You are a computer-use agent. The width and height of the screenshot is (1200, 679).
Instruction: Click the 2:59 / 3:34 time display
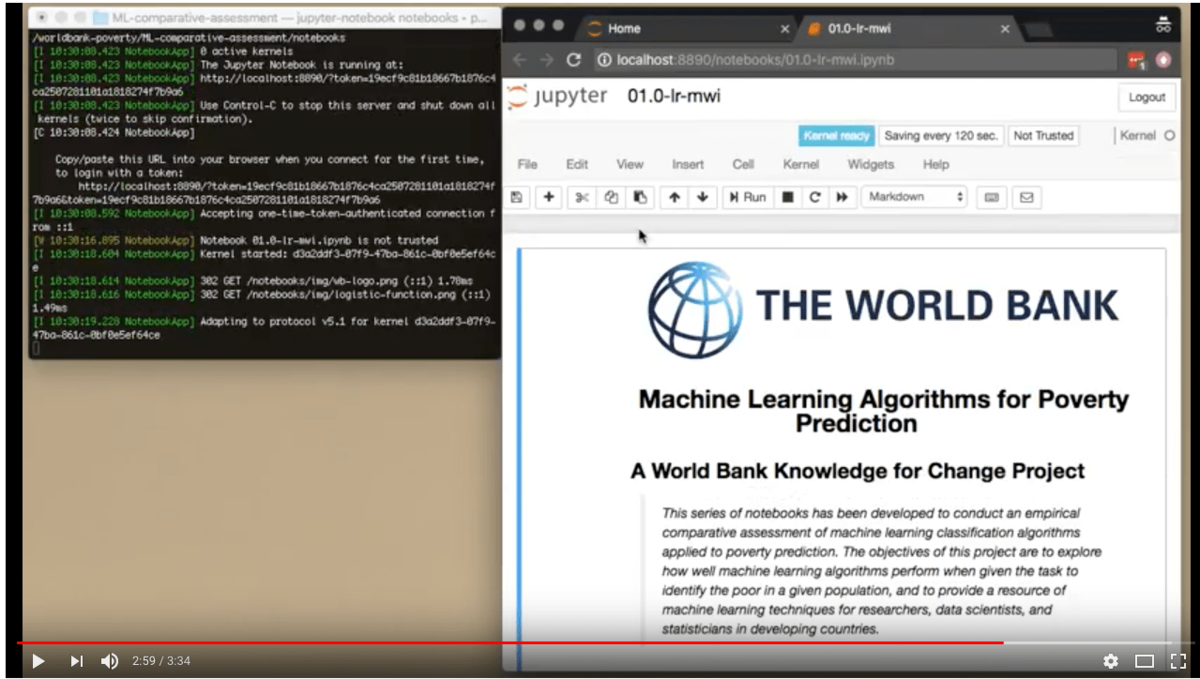click(x=161, y=661)
